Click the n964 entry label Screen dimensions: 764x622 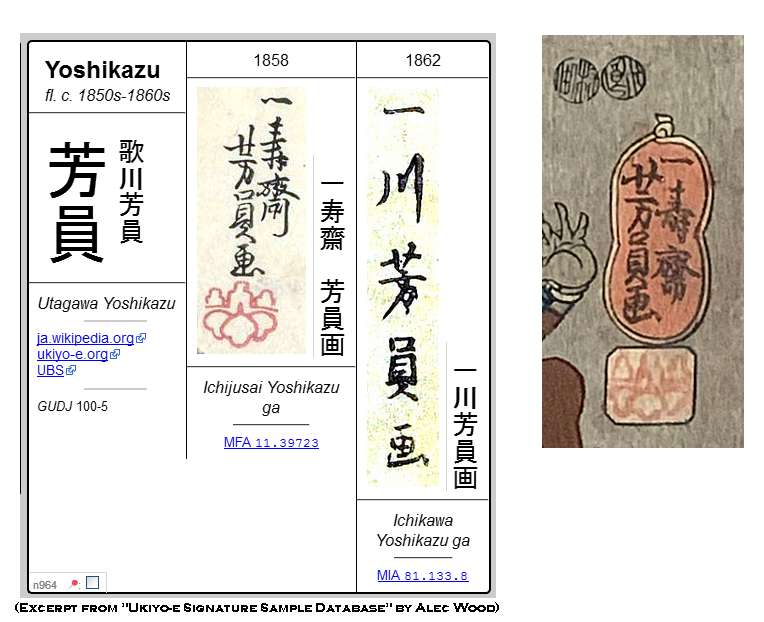pos(44,585)
